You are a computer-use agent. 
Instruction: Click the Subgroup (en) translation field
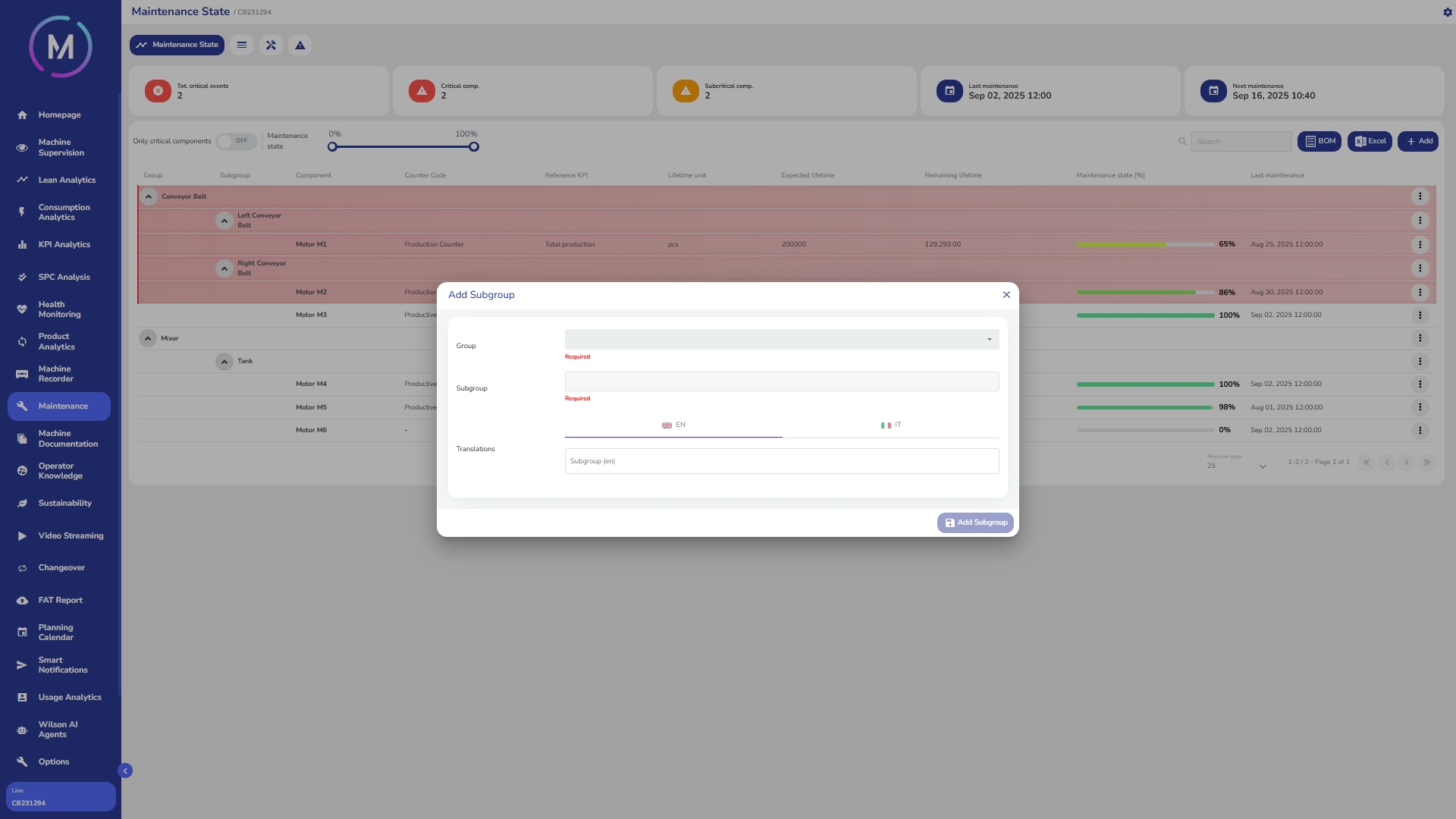pos(781,461)
